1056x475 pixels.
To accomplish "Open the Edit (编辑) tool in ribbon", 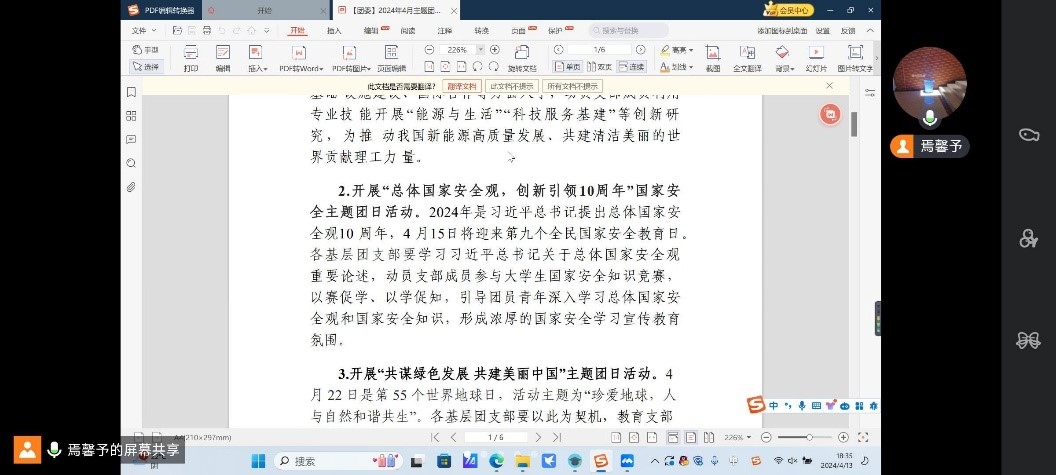I will (222, 58).
